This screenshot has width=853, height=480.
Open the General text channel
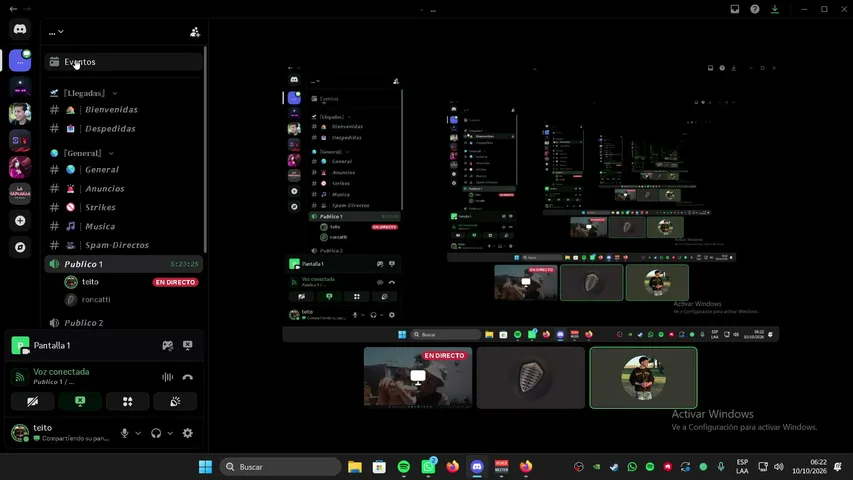click(123, 169)
